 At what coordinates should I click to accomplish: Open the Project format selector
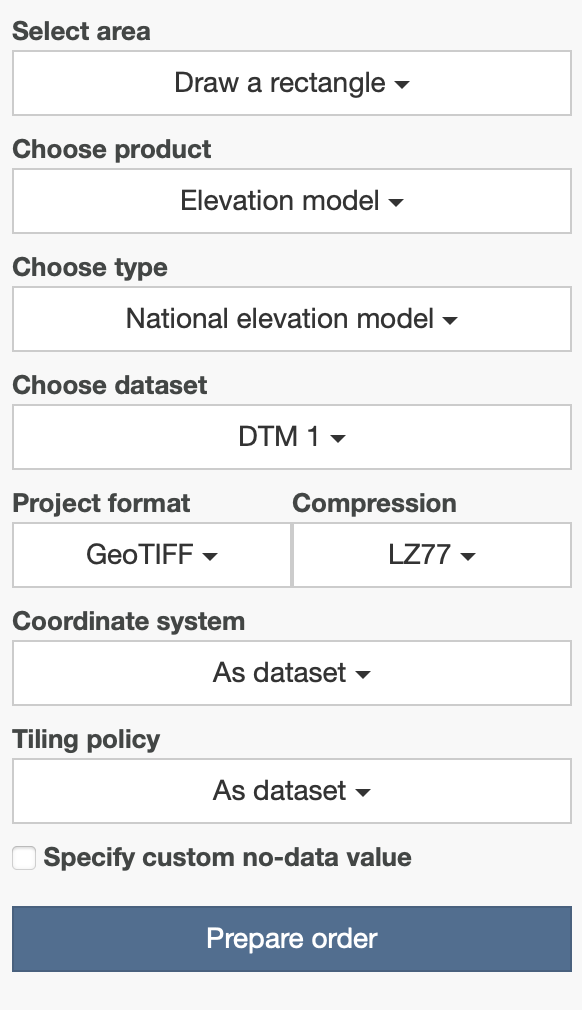(151, 556)
